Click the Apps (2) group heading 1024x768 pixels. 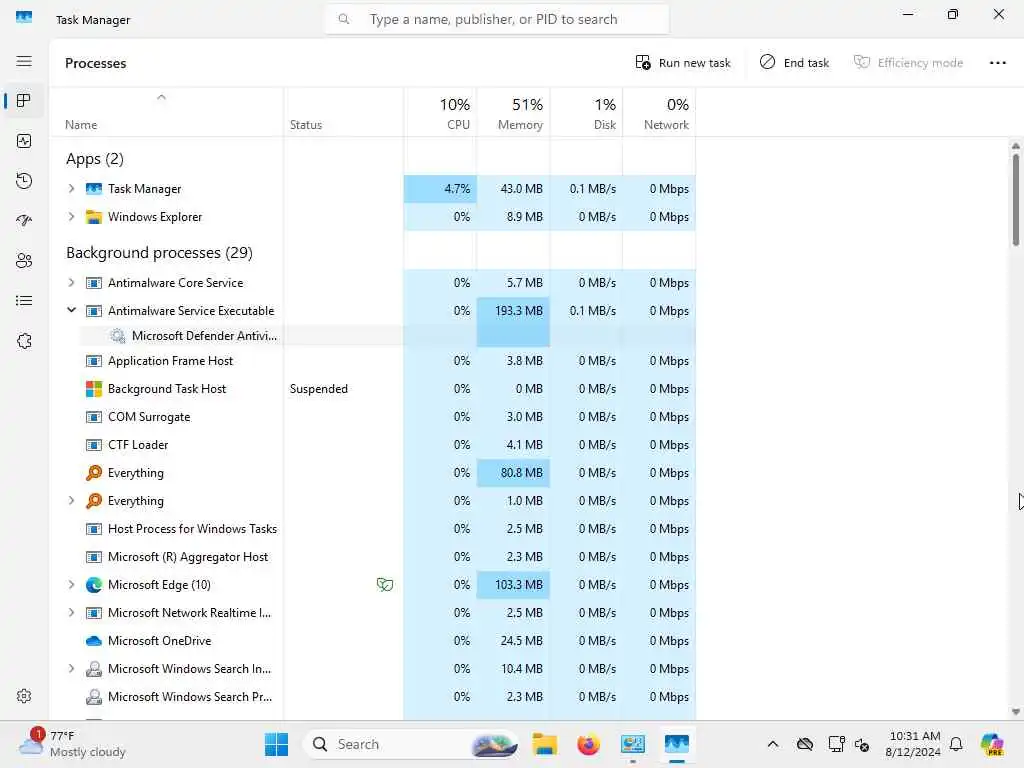pyautogui.click(x=95, y=159)
